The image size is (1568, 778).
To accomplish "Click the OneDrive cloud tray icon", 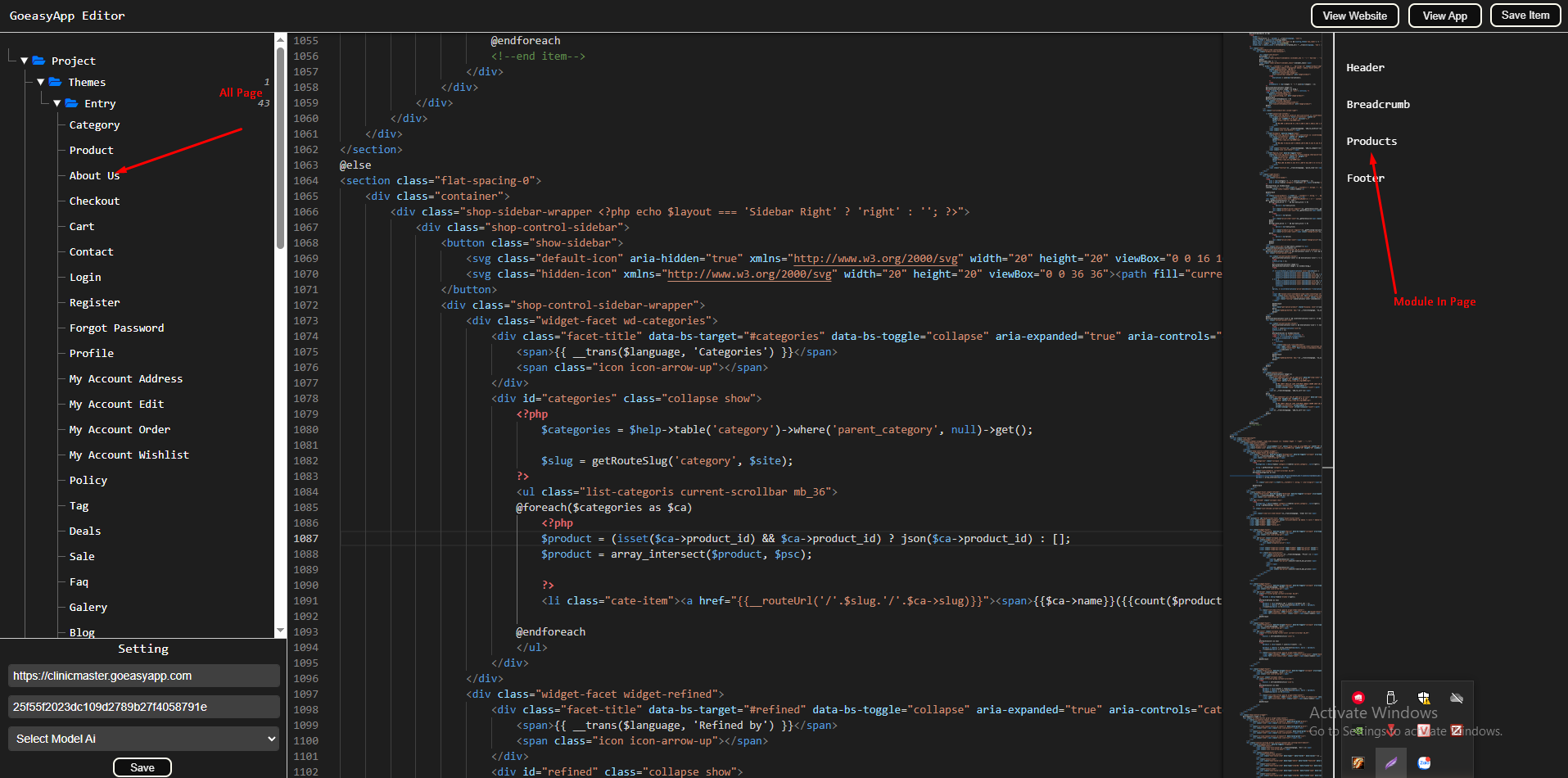I will [x=1457, y=698].
